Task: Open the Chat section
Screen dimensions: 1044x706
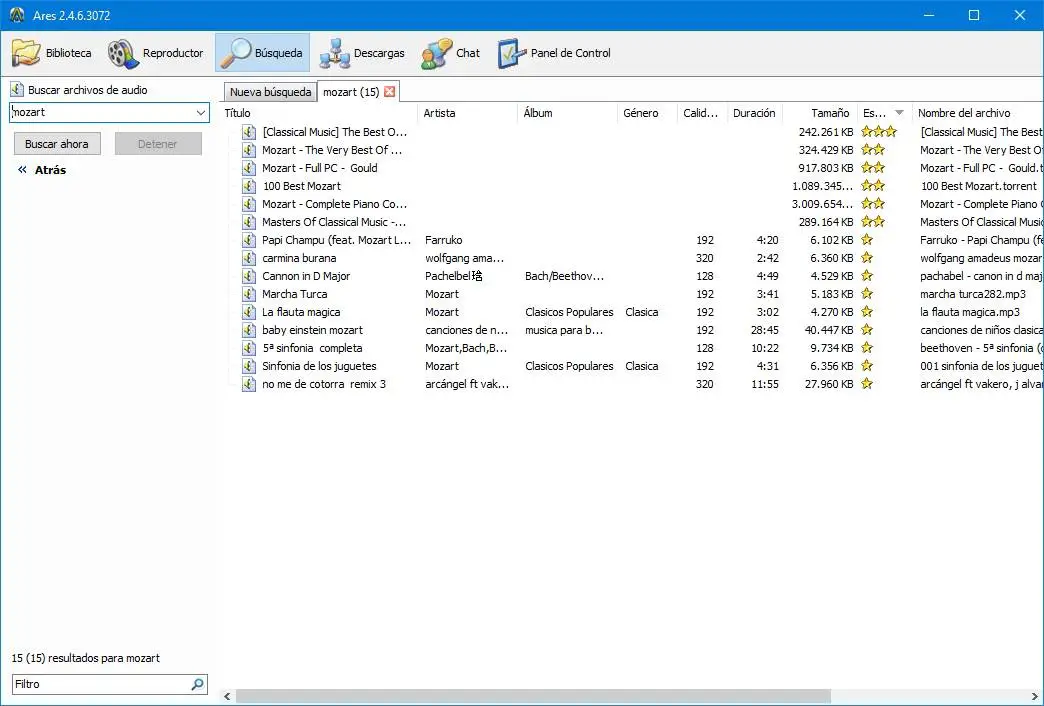Action: point(450,53)
